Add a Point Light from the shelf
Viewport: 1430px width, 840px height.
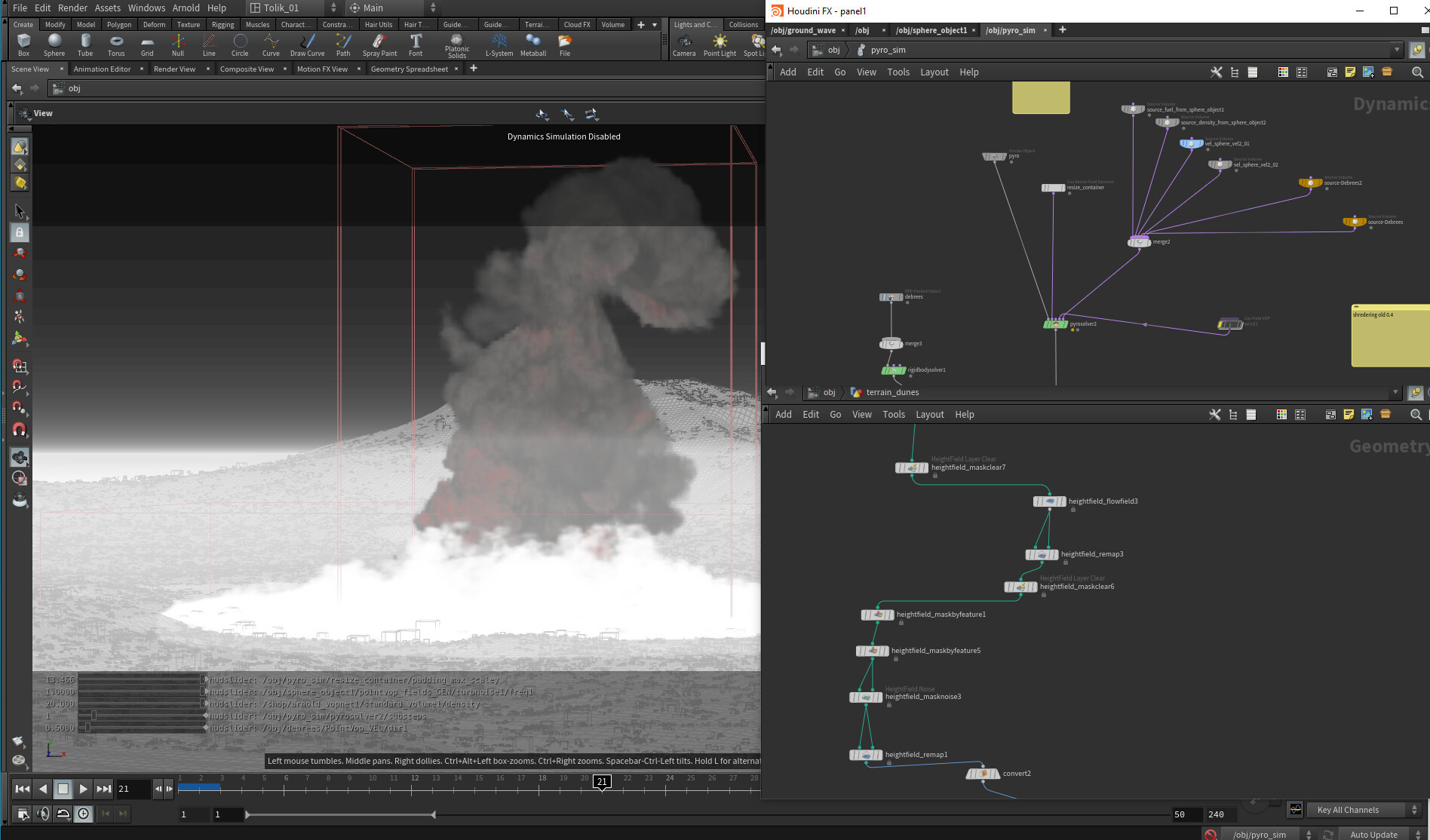pos(720,44)
